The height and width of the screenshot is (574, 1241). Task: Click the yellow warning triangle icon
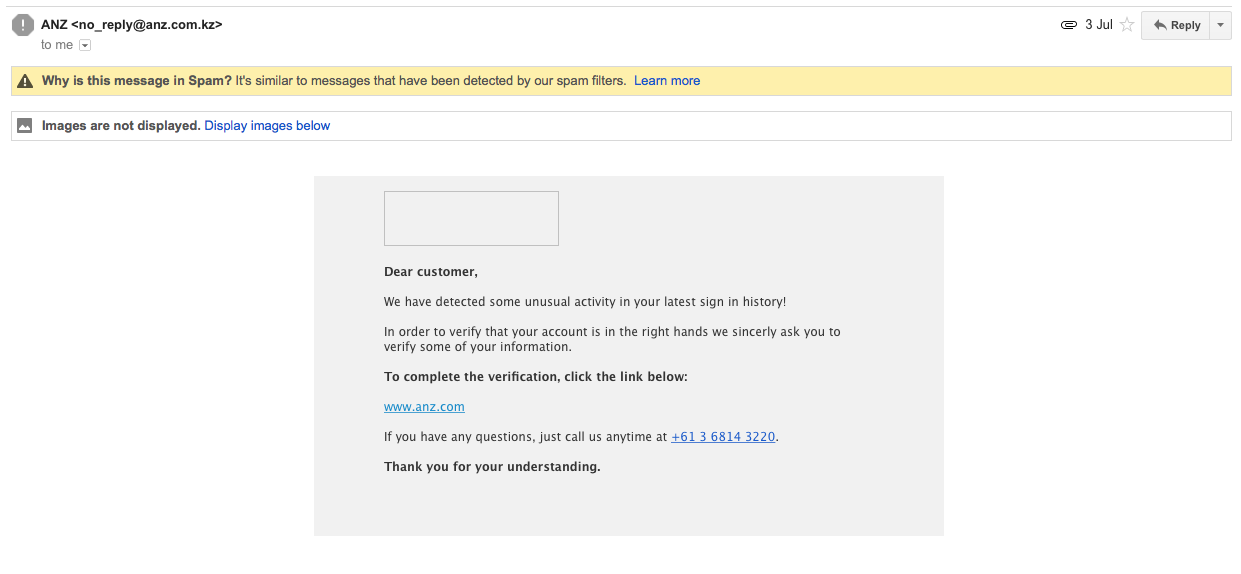pyautogui.click(x=25, y=81)
